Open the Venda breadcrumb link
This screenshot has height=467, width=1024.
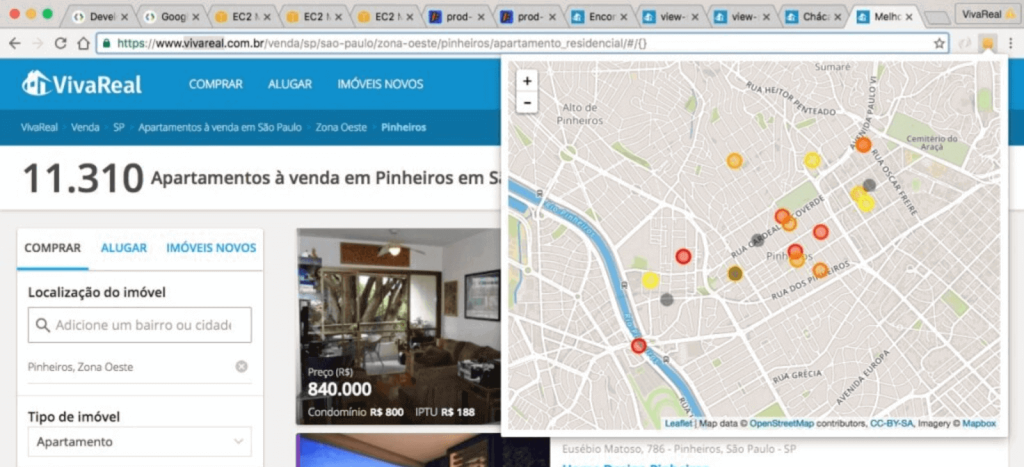tap(85, 127)
